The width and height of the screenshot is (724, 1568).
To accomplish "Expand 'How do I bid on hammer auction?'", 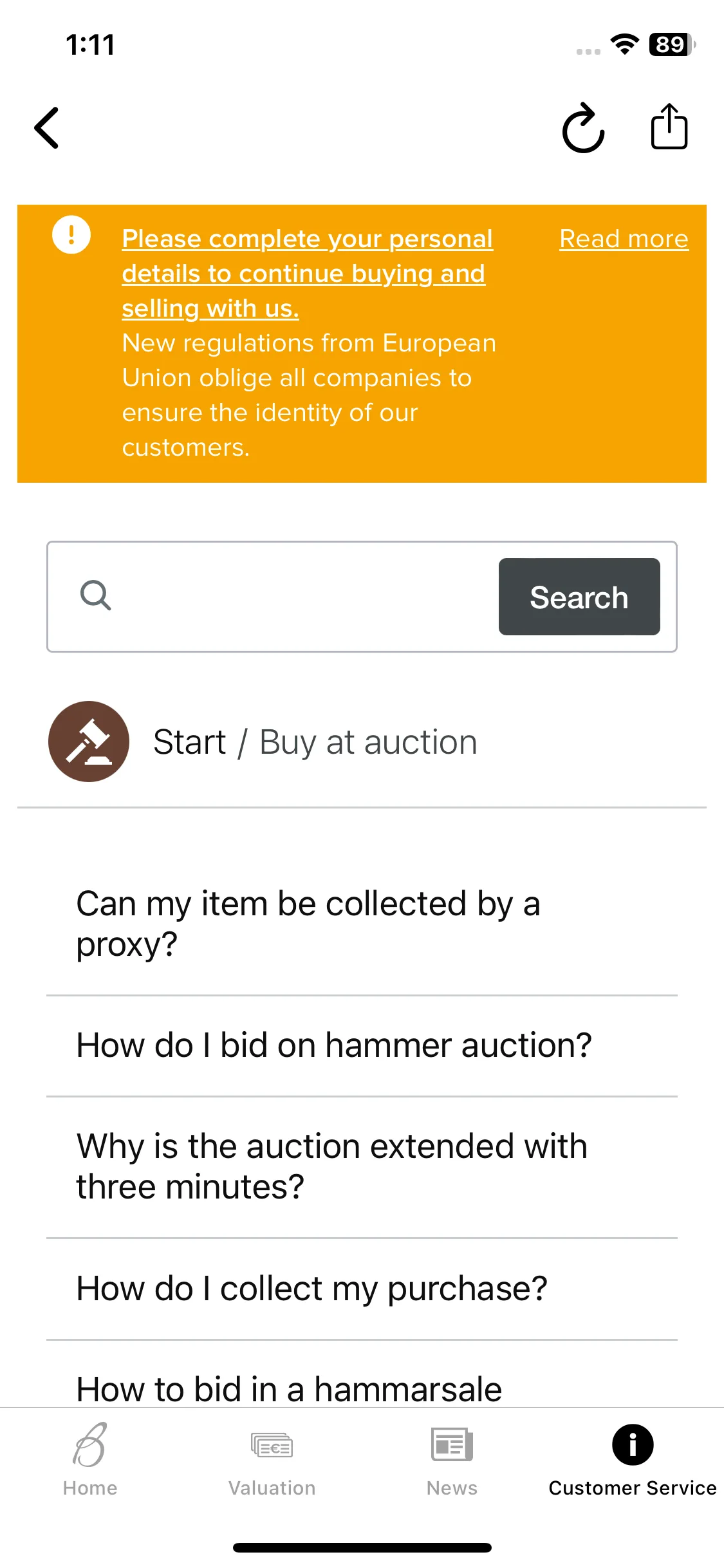I will point(362,1045).
